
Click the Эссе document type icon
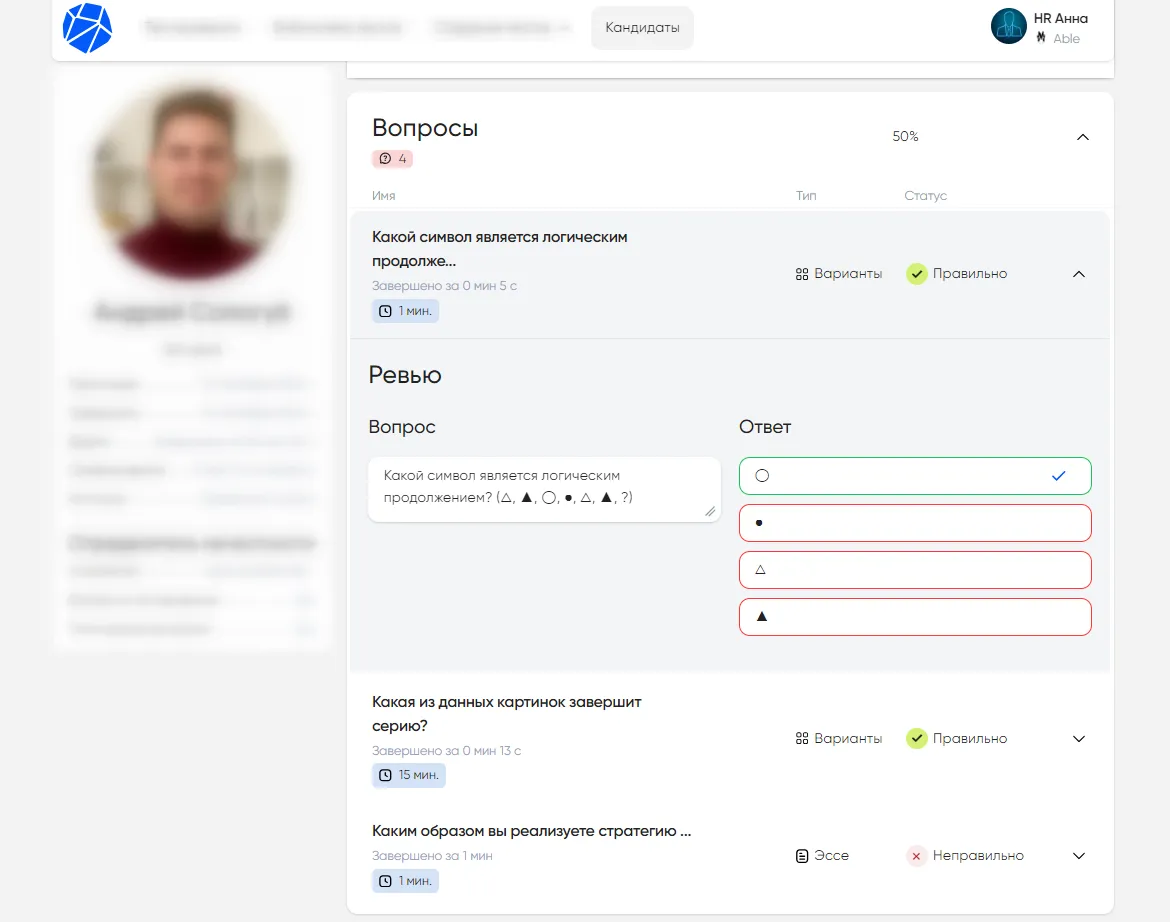801,856
